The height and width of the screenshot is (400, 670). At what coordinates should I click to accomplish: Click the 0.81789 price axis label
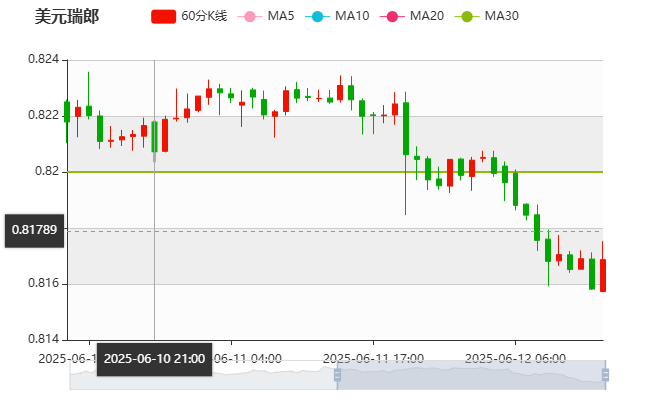pyautogui.click(x=34, y=230)
